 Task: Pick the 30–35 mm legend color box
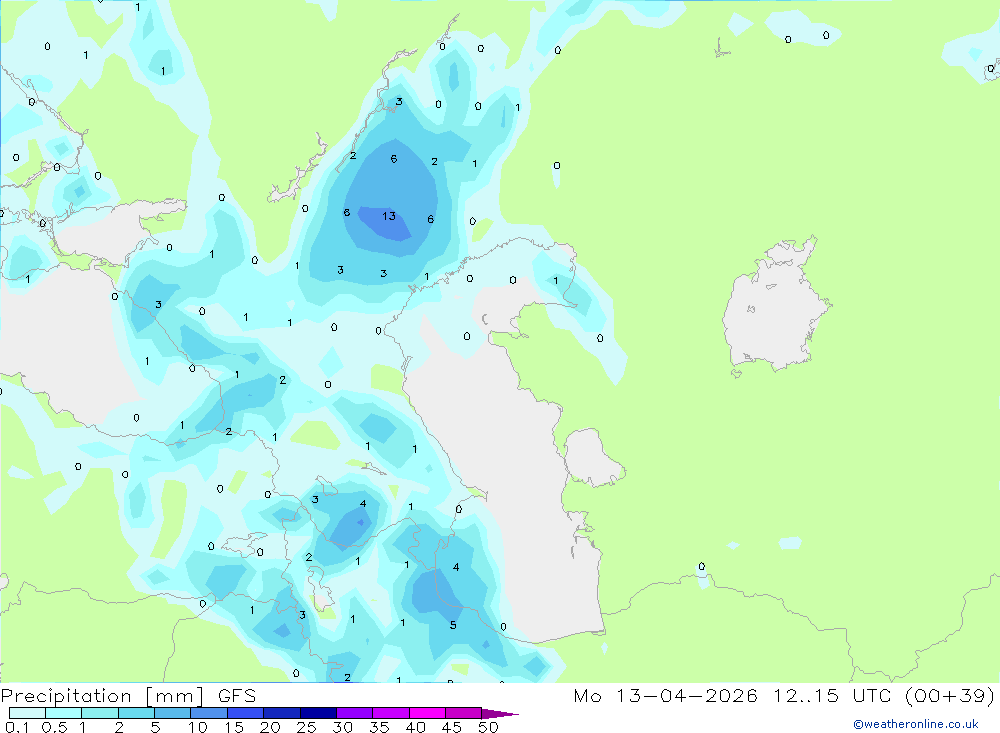point(355,713)
